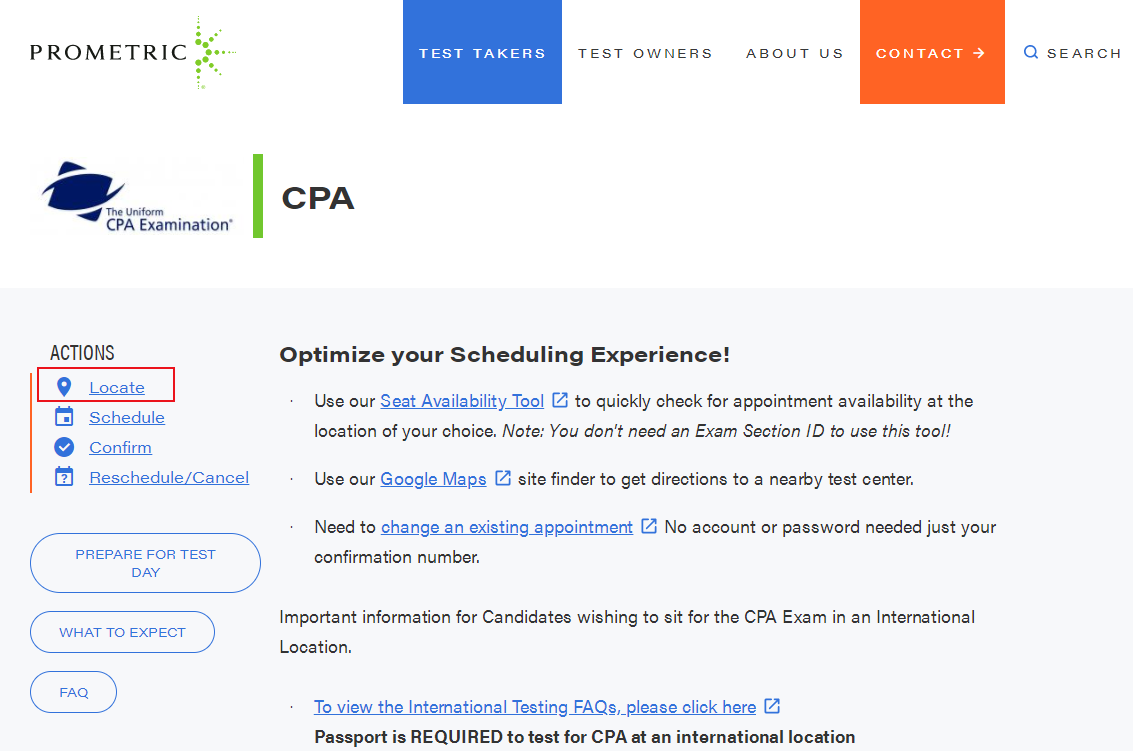
Task: Click the Locate map pin icon
Action: coord(64,387)
